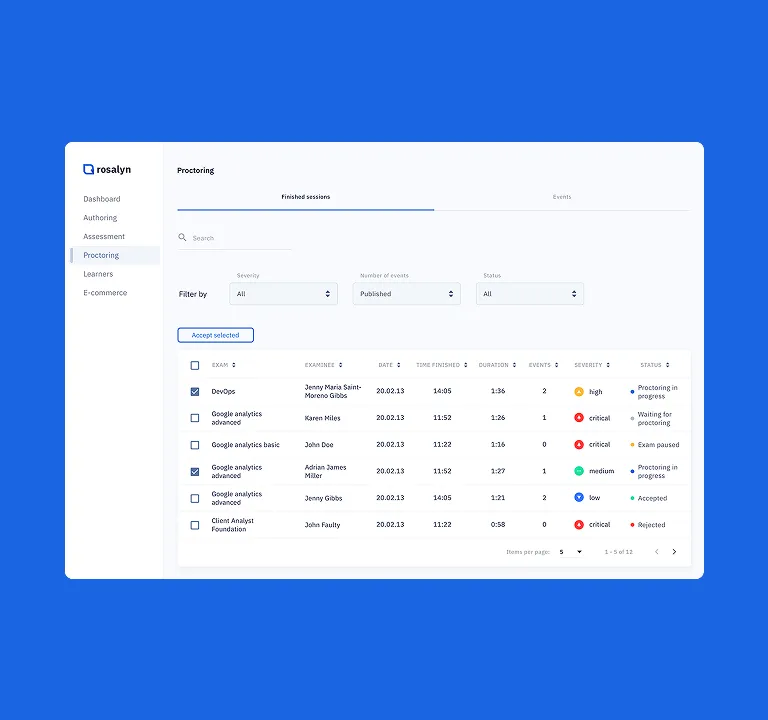Click the search magnifier icon
The image size is (768, 720).
[x=182, y=238]
